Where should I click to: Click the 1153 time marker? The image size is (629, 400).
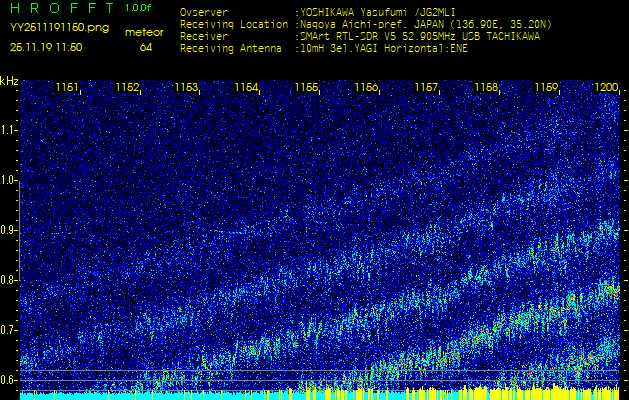pyautogui.click(x=187, y=87)
